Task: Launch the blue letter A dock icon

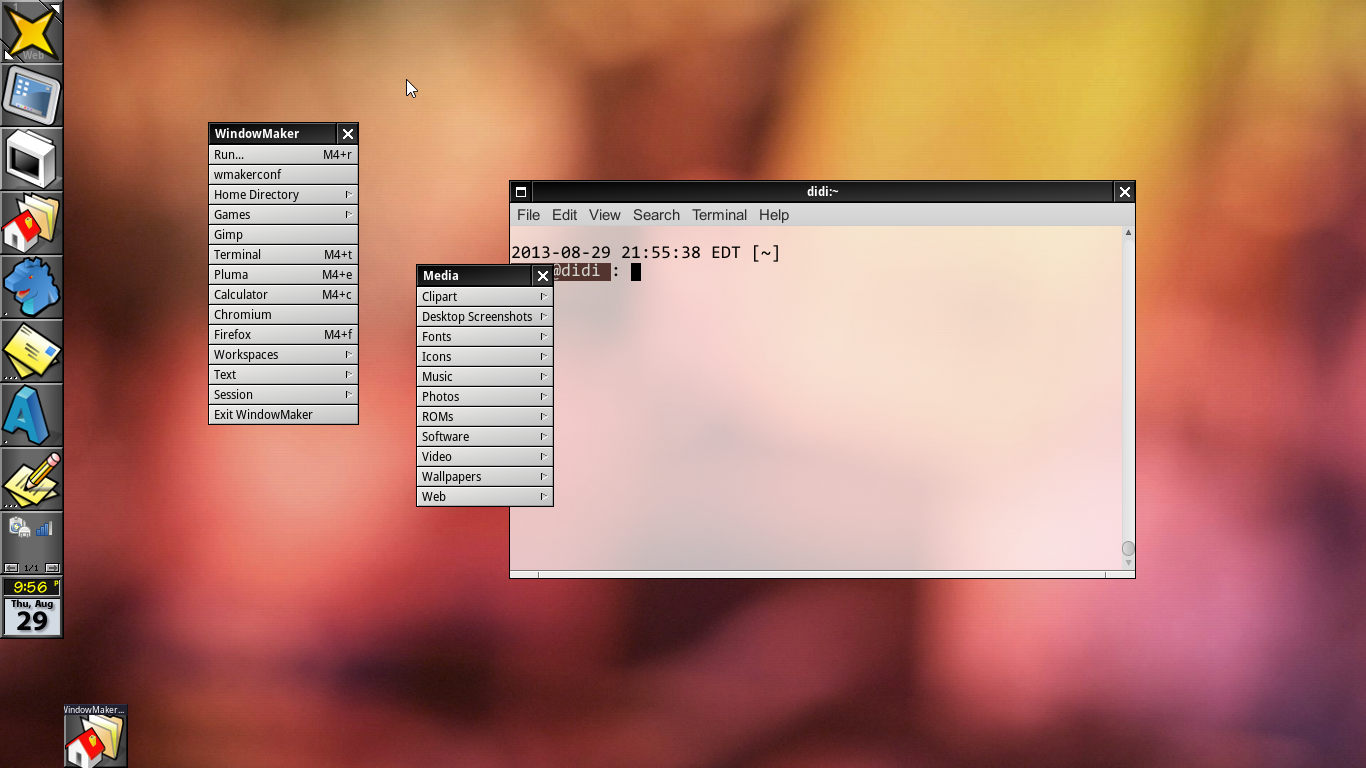Action: pyautogui.click(x=32, y=415)
